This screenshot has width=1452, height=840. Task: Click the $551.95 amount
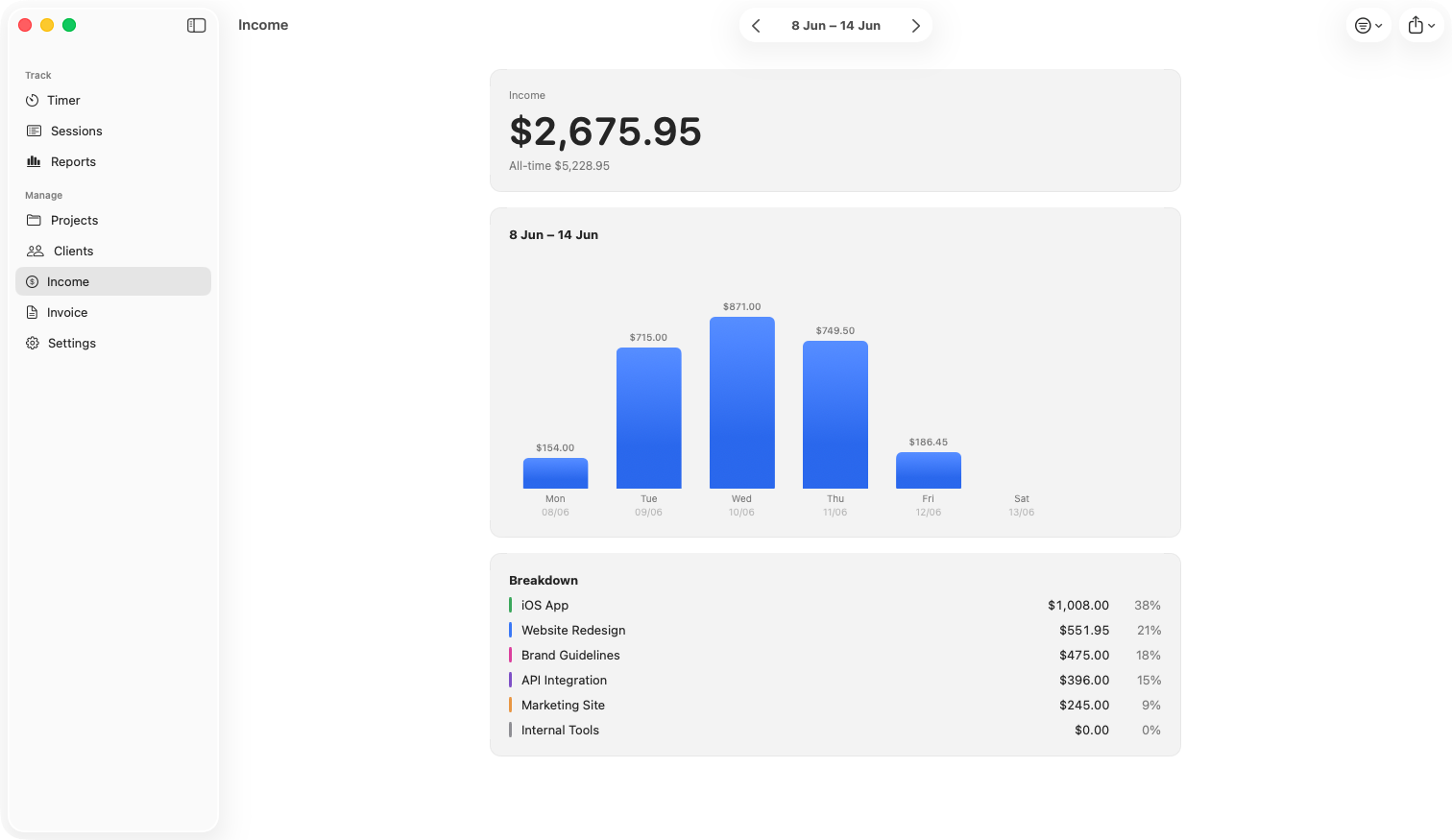point(1084,631)
